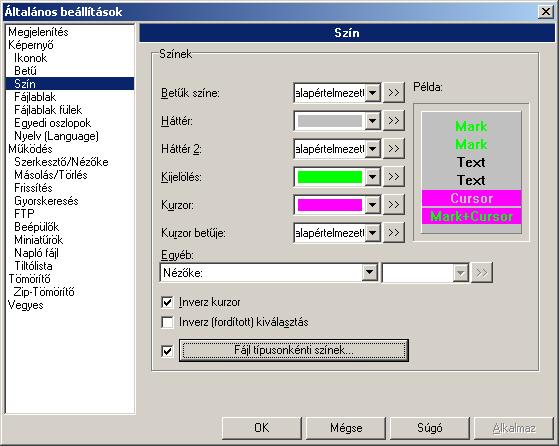Click the >> button next to Kurzor
The image size is (559, 446).
pyautogui.click(x=394, y=205)
